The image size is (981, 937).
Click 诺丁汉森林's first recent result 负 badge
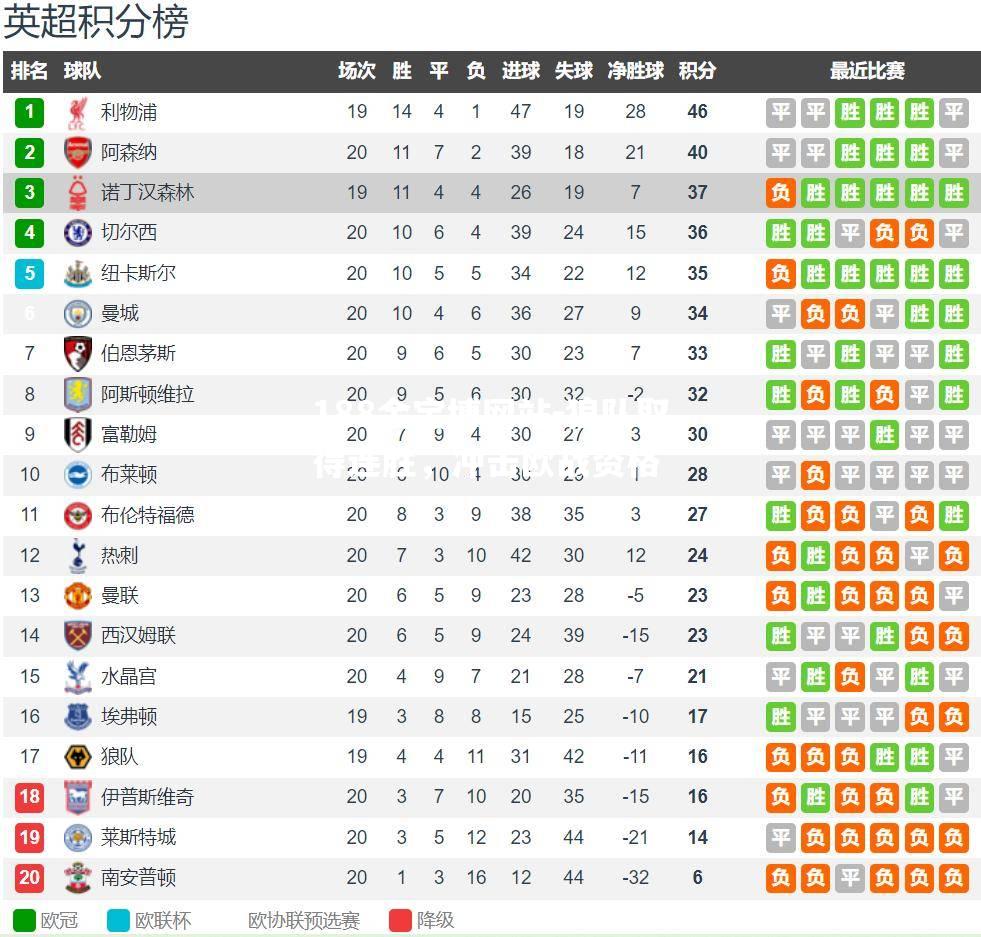click(x=781, y=193)
